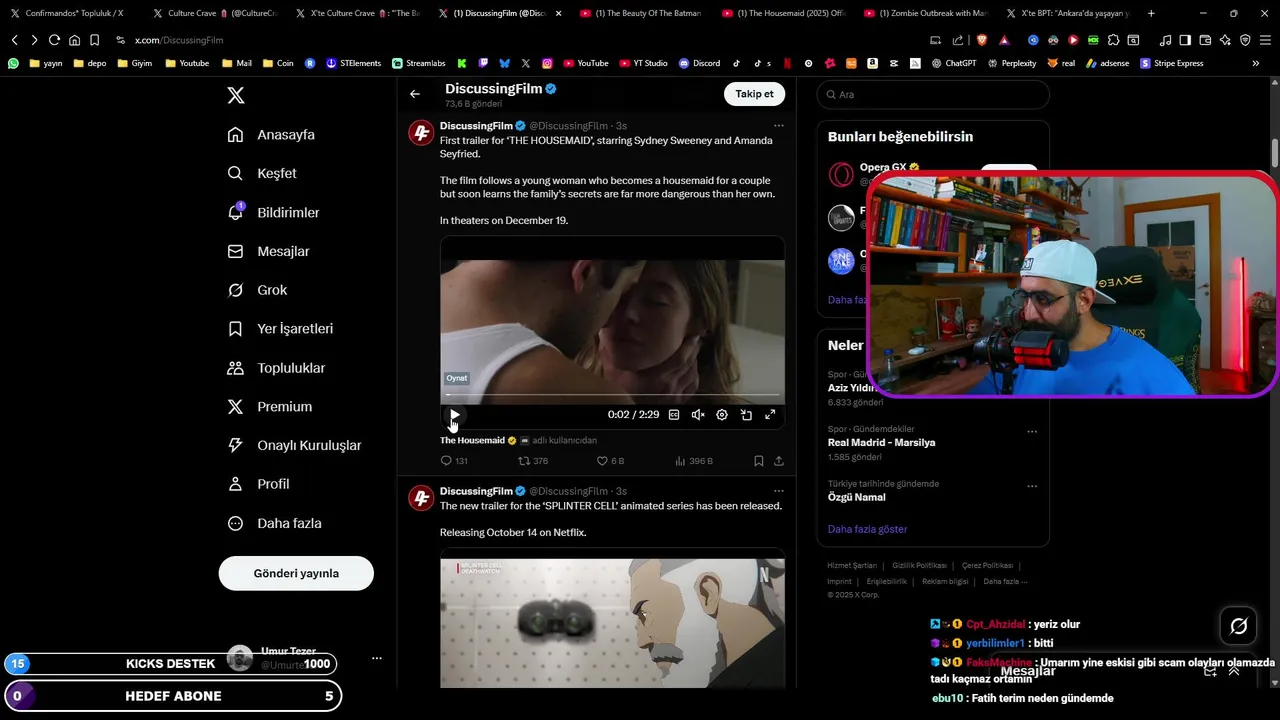Image resolution: width=1280 pixels, height=720 pixels.
Task: Open video settings gear
Action: click(x=722, y=415)
